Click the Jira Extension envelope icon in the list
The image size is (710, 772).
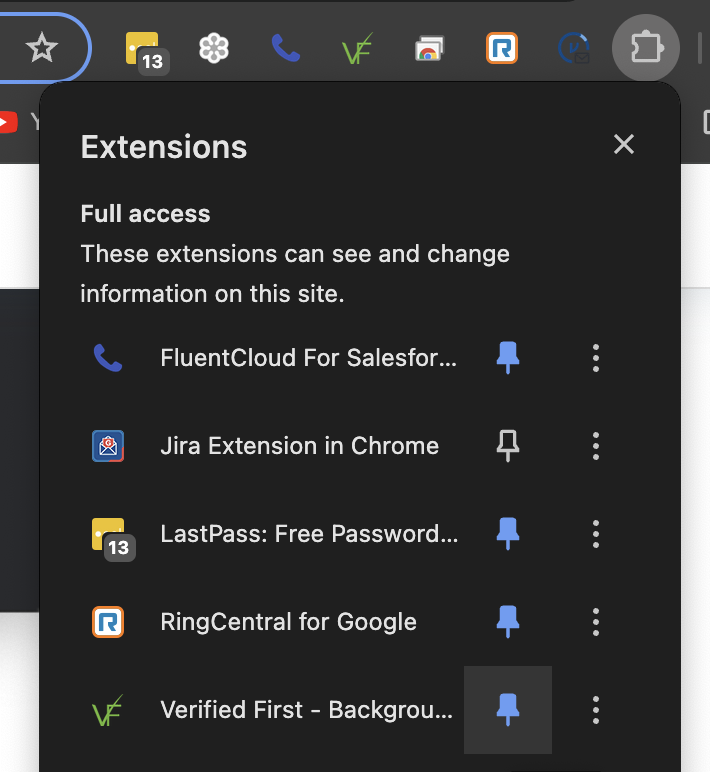108,446
